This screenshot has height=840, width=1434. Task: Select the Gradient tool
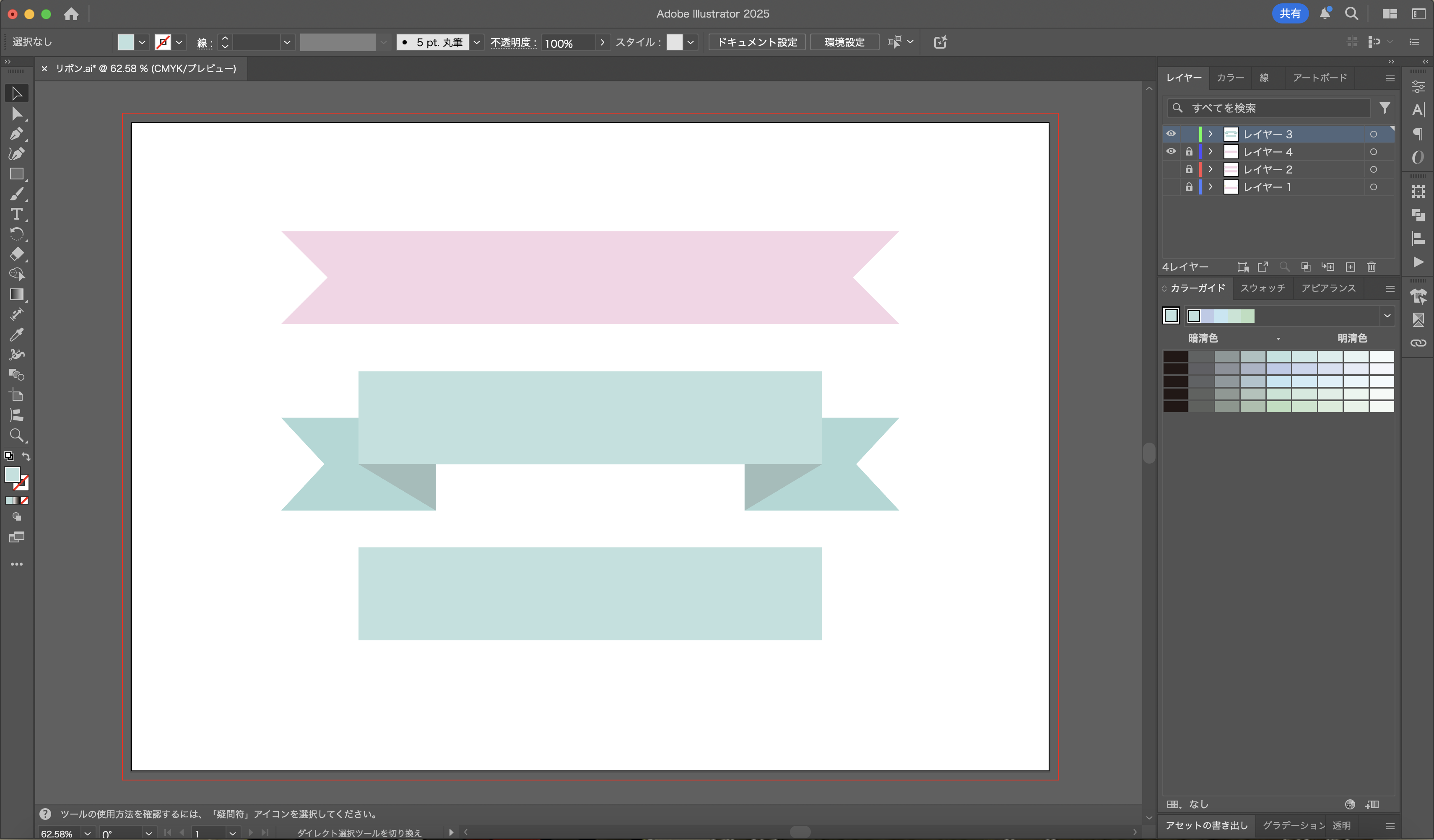pyautogui.click(x=16, y=295)
